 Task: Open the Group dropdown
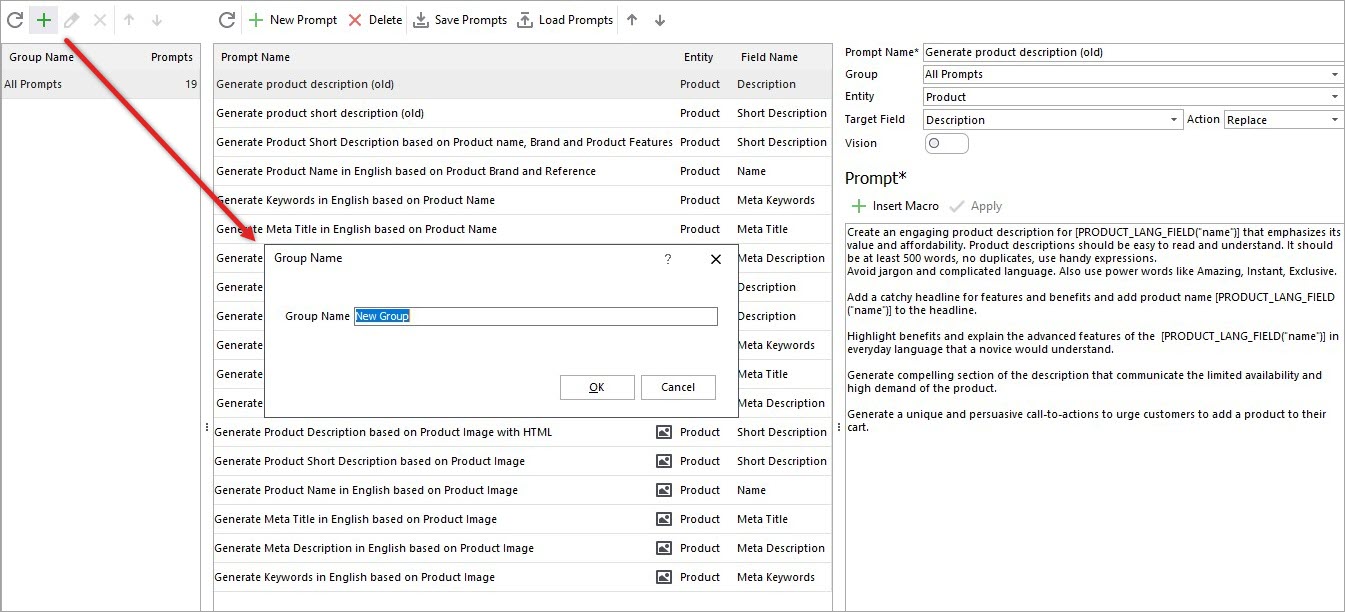point(1334,74)
